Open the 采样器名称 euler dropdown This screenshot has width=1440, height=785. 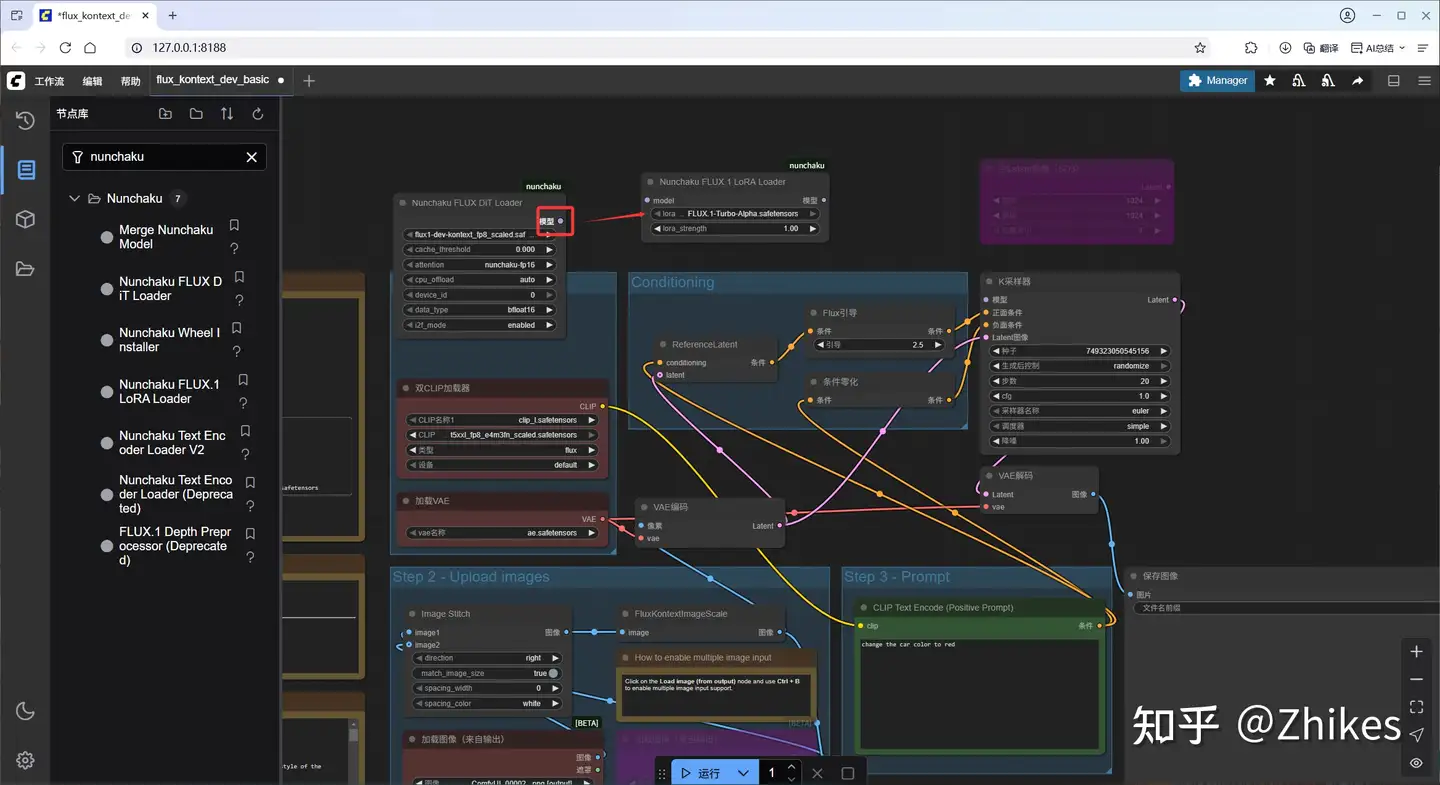point(1080,411)
